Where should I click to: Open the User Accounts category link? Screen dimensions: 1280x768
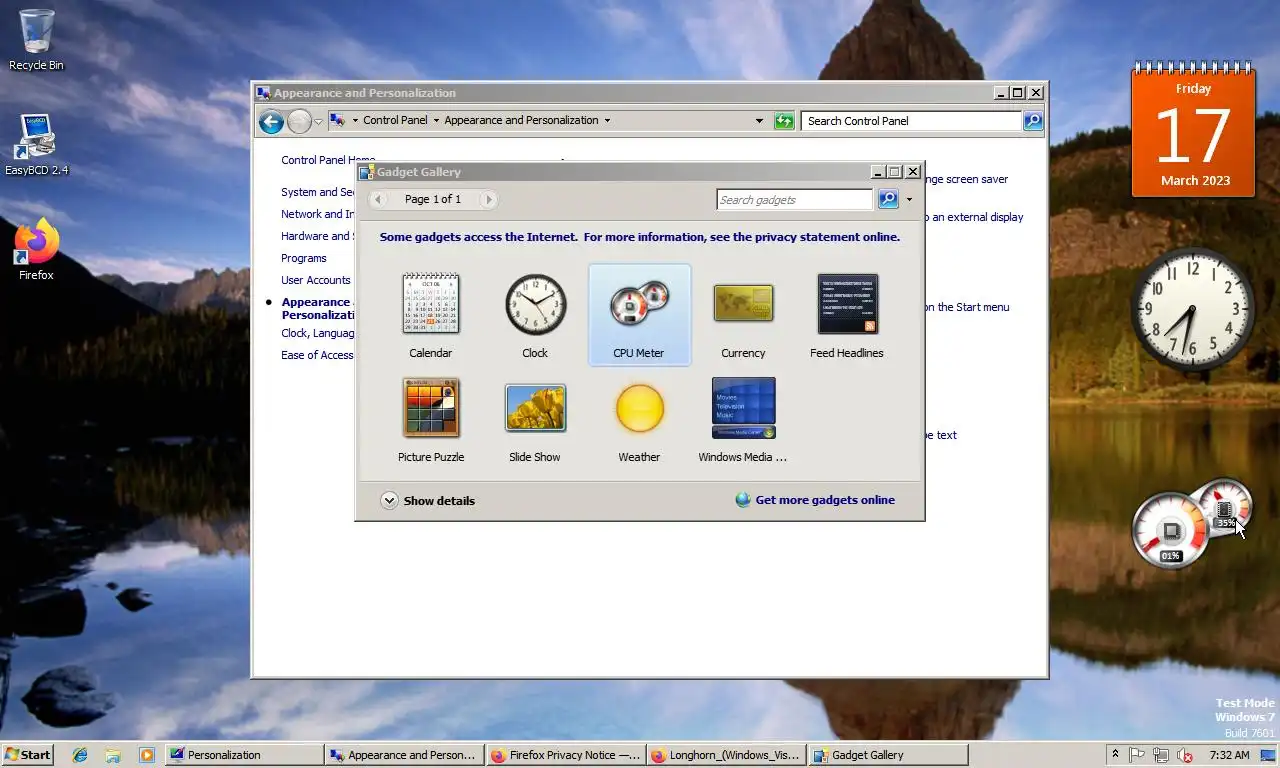[316, 280]
